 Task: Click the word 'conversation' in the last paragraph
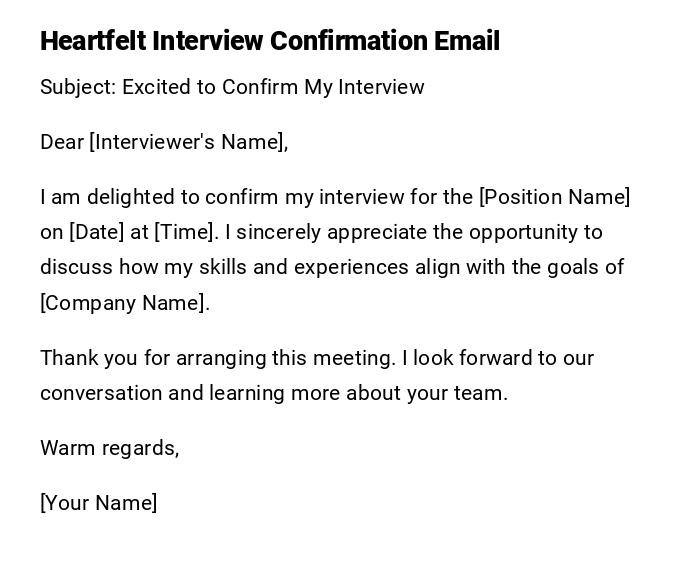click(x=101, y=393)
